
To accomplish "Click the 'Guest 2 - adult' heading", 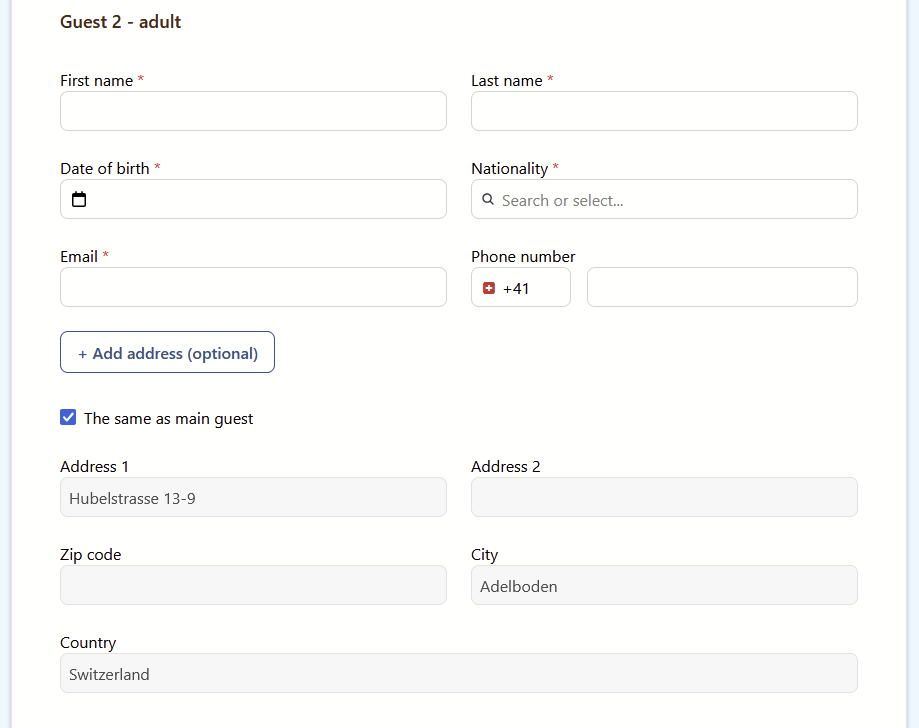I will [121, 21].
